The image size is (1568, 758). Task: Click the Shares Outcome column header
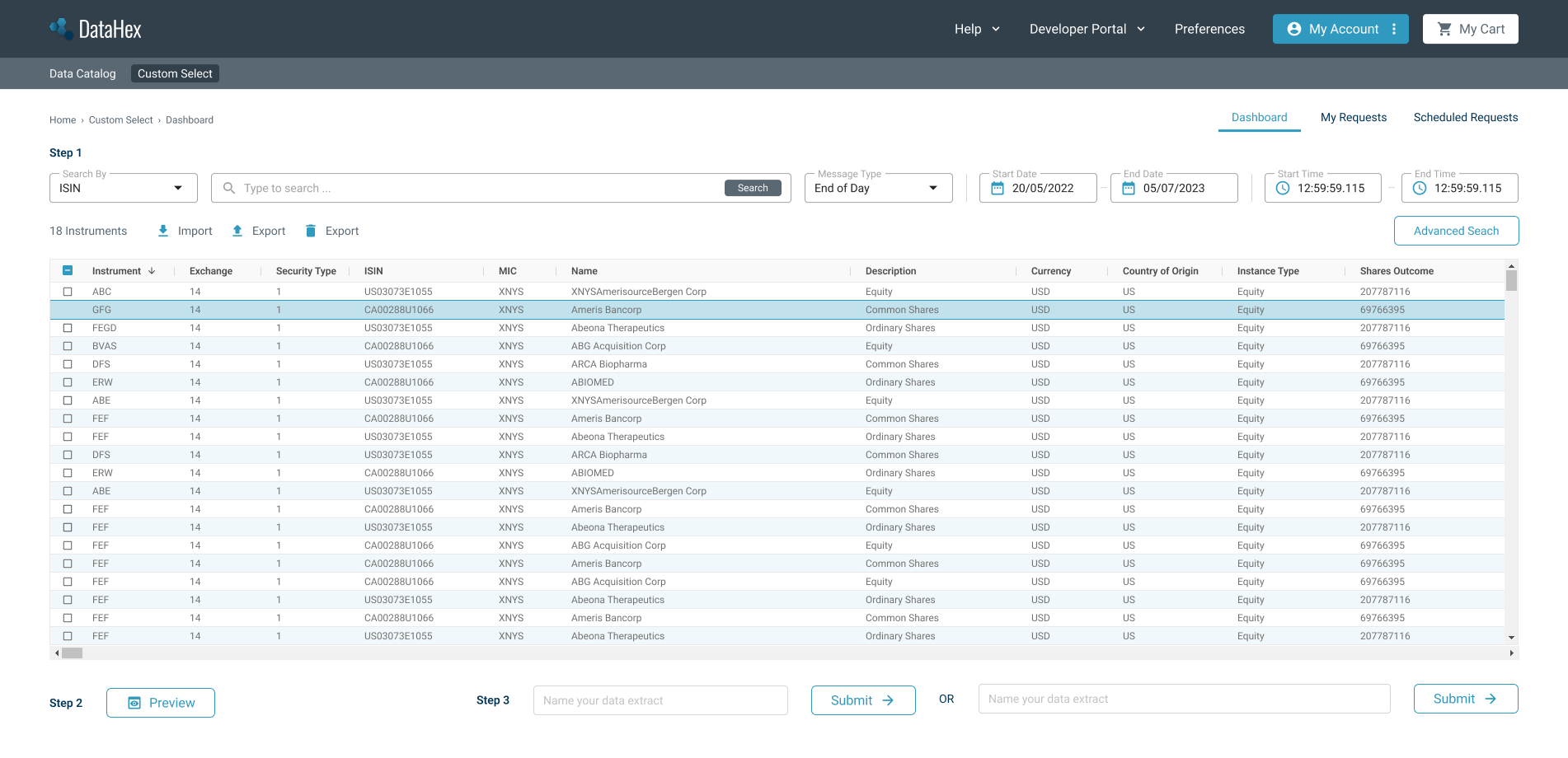[1397, 271]
